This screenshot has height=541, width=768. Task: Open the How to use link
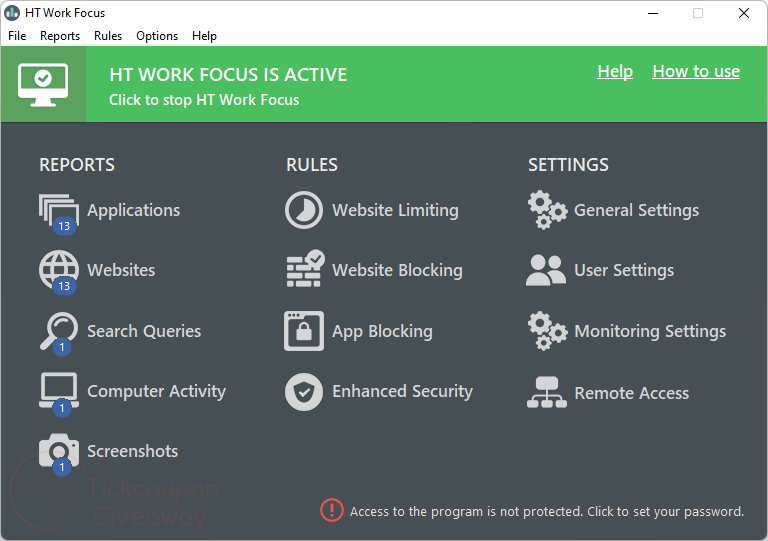(x=696, y=71)
